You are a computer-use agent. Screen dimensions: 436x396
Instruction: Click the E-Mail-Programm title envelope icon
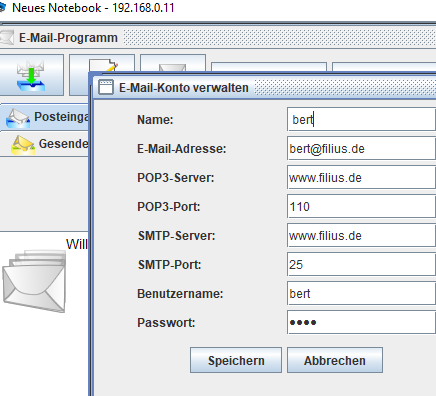pyautogui.click(x=7, y=37)
